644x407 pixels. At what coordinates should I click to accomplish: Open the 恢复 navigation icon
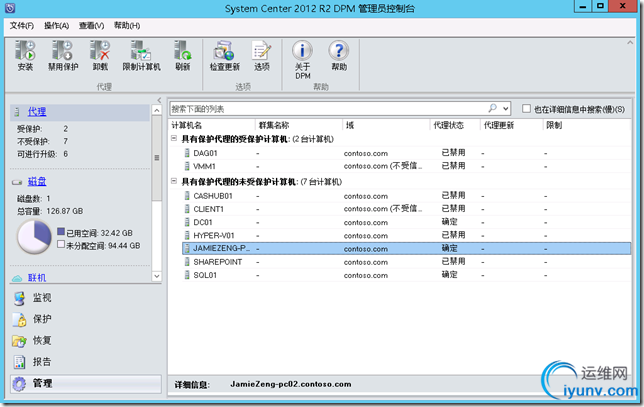click(x=19, y=341)
